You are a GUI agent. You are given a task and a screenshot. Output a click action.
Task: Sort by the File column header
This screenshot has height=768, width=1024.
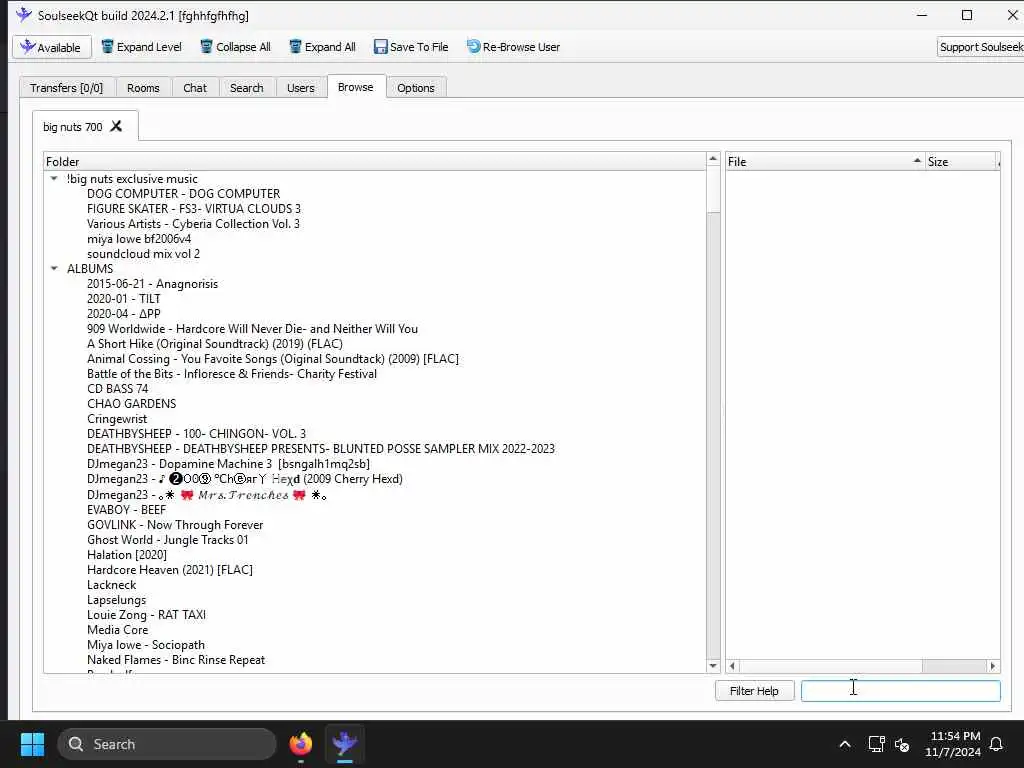coord(825,161)
